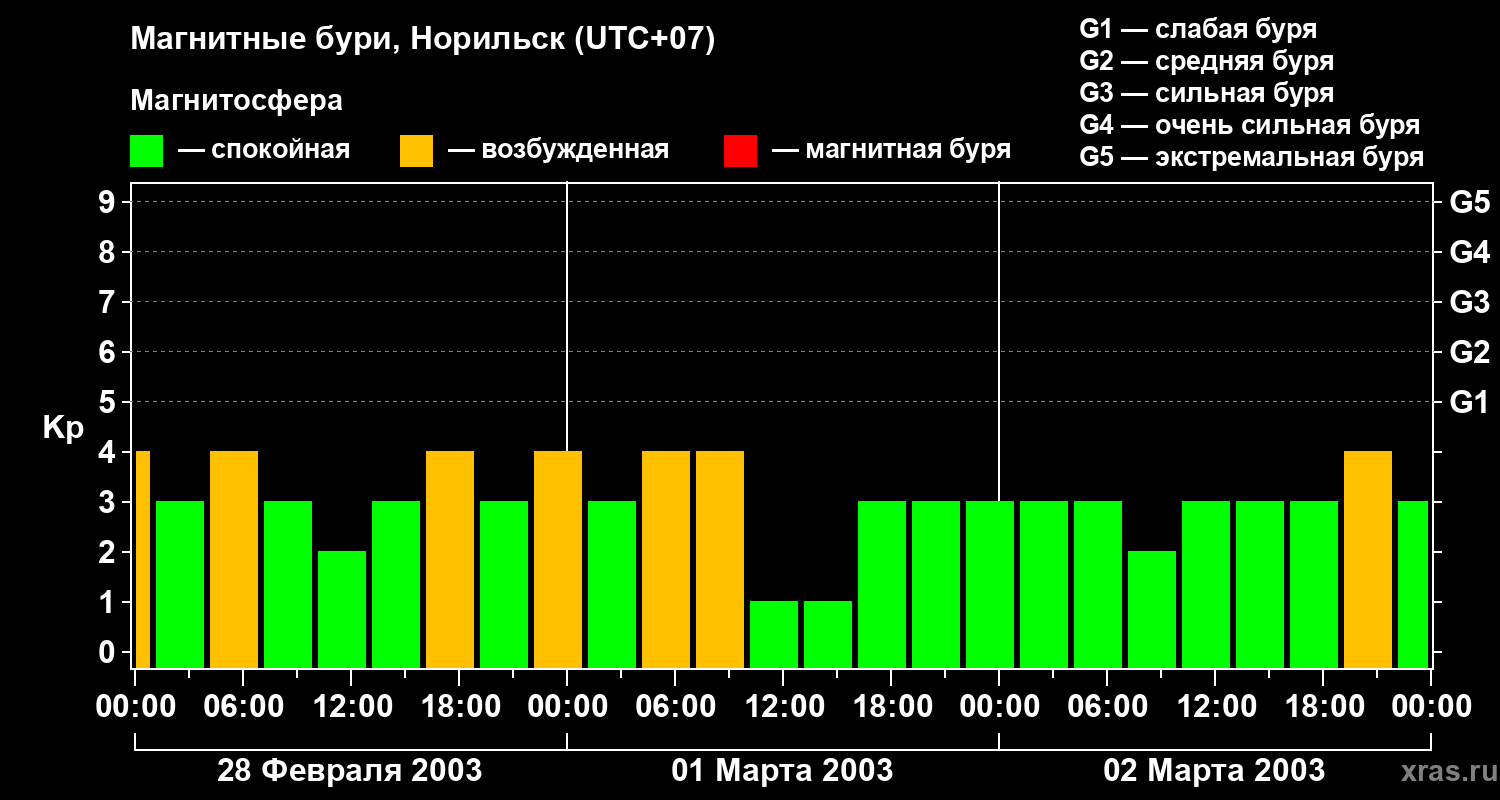This screenshot has width=1500, height=800.
Task: Click the G2 label on the right axis
Action: (1469, 352)
